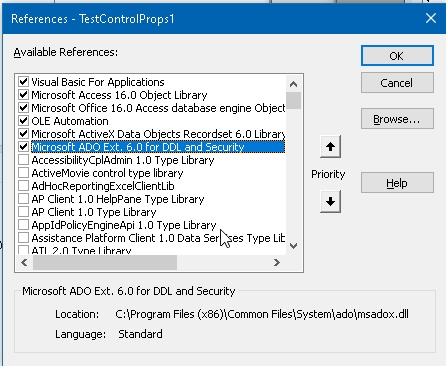Move selected reference down in priority
446x366 pixels.
point(330,201)
